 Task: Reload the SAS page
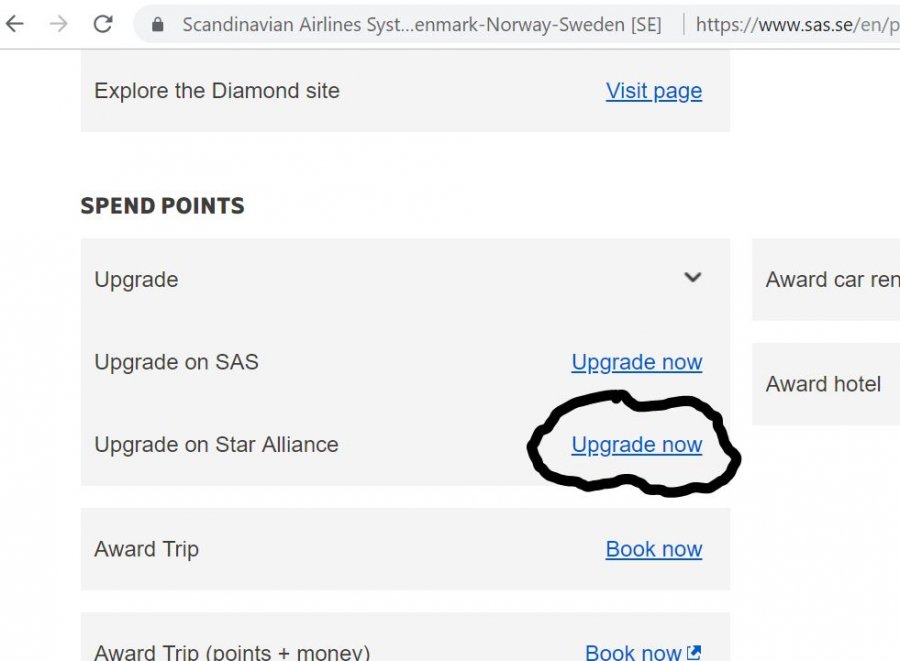(102, 24)
